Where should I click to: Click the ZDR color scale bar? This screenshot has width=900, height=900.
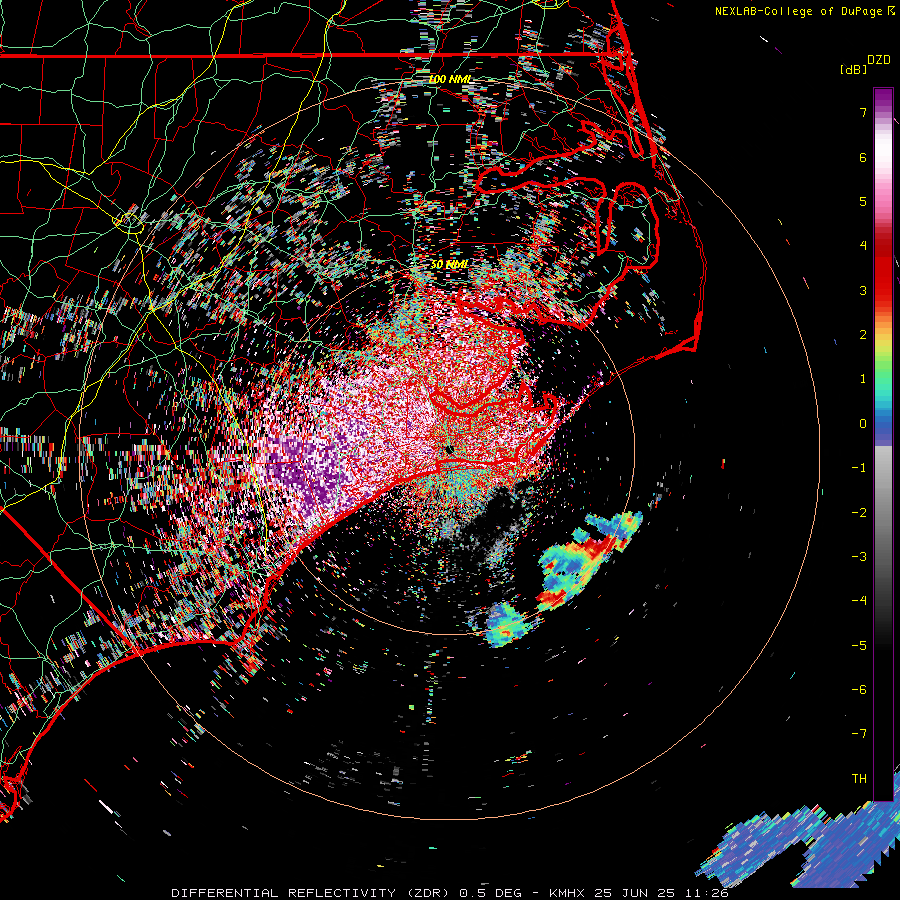point(883,444)
